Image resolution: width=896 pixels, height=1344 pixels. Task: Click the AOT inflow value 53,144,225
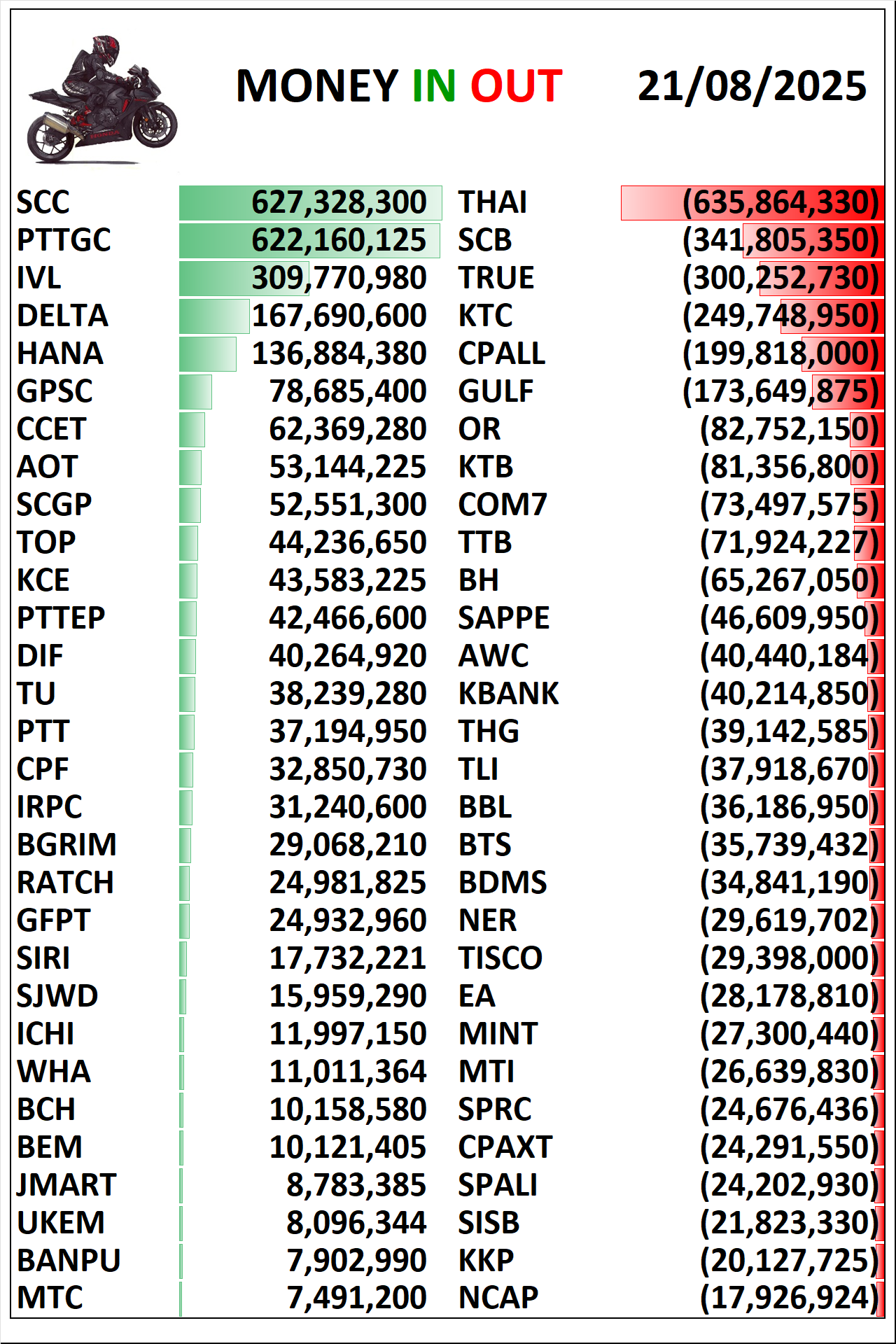[x=348, y=468]
